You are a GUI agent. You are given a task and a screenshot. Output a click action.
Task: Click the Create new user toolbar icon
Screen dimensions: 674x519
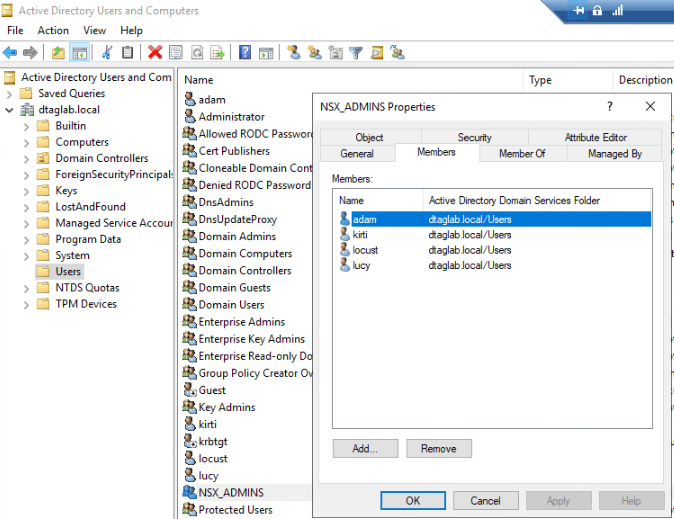click(x=293, y=52)
